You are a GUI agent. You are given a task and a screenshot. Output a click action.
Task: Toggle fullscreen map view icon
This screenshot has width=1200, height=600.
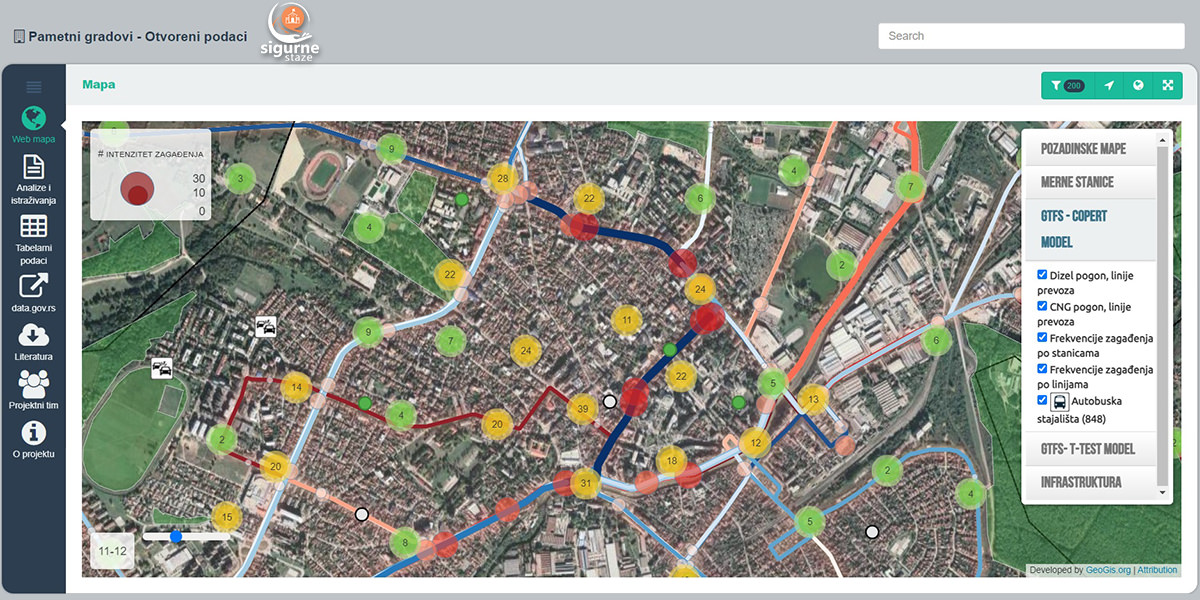pos(1167,86)
